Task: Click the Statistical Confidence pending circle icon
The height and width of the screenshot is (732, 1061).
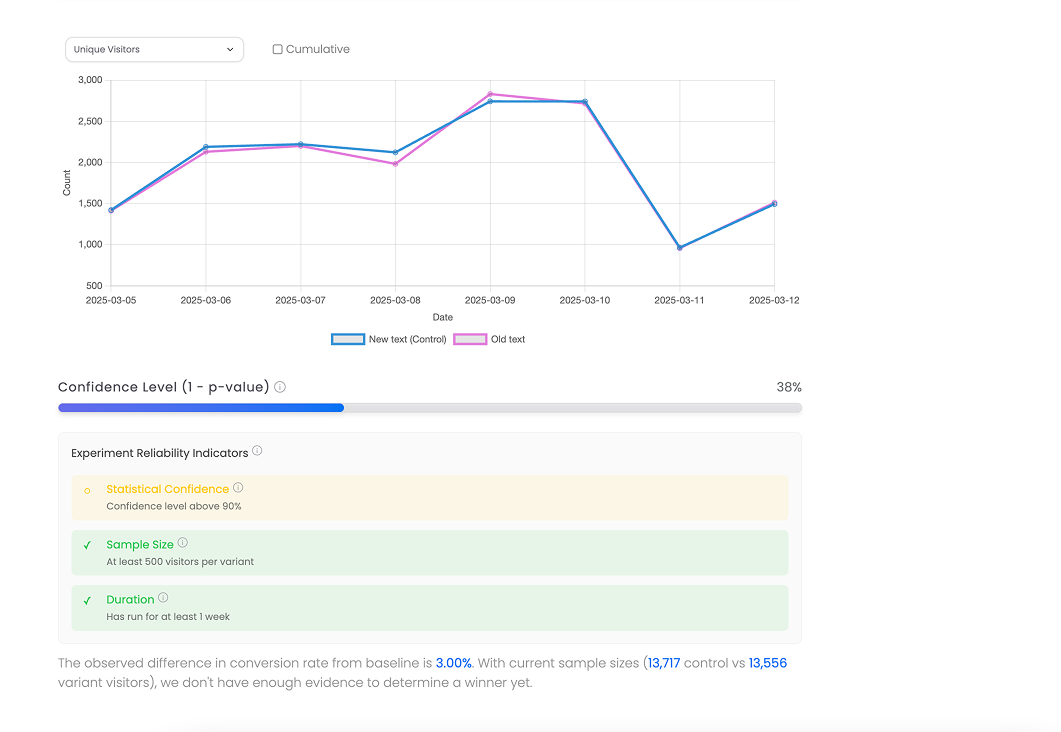Action: pyautogui.click(x=87, y=490)
